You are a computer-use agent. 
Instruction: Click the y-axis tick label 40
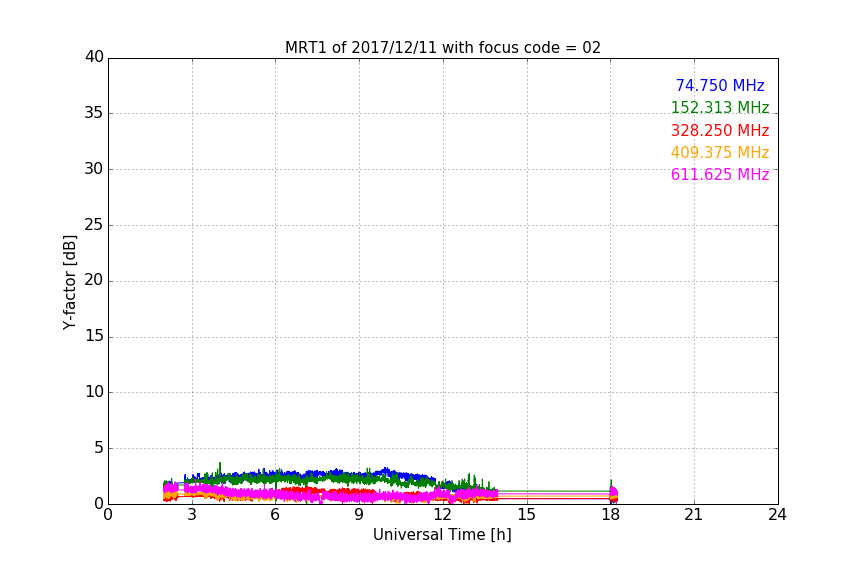(94, 57)
